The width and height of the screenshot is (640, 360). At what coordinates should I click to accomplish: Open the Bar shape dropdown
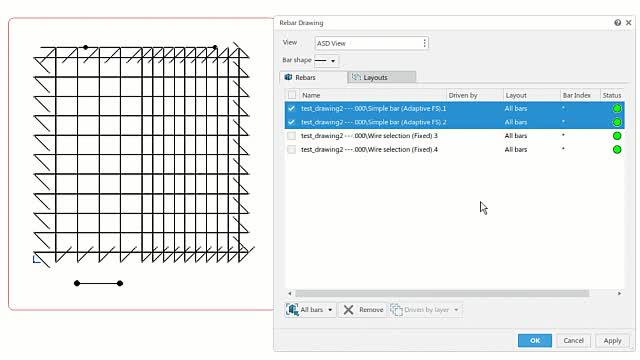(x=333, y=61)
